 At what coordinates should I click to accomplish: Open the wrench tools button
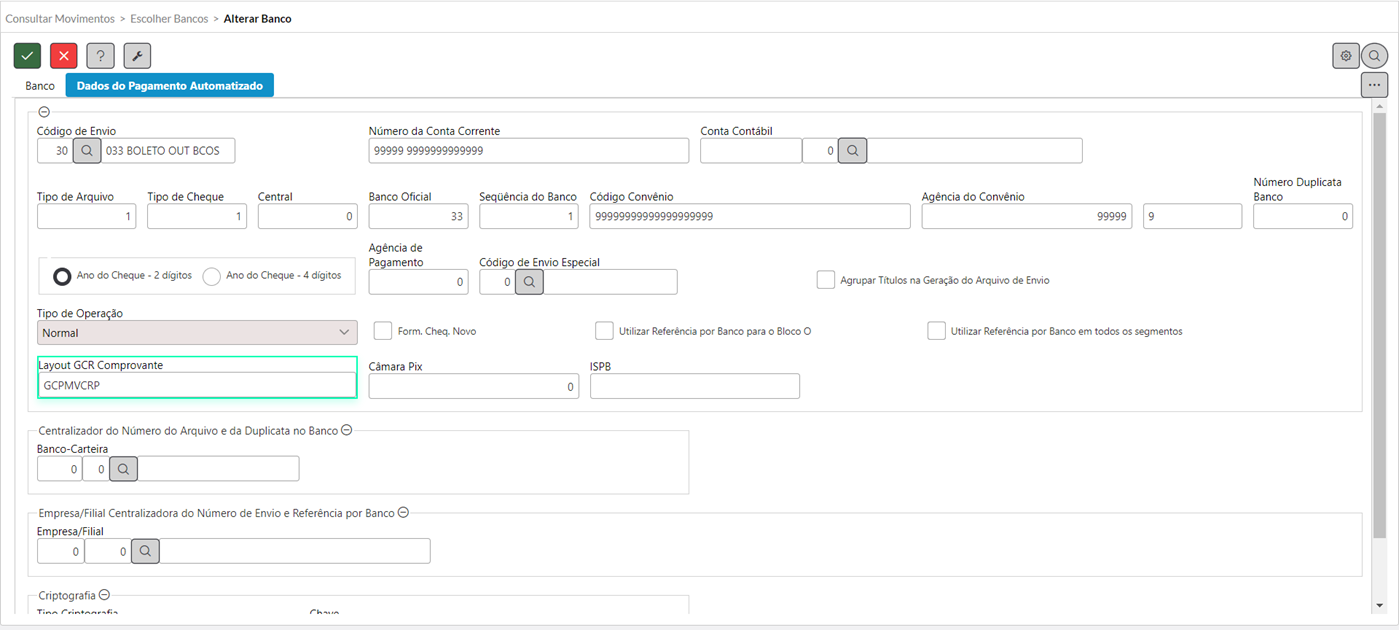click(x=137, y=56)
